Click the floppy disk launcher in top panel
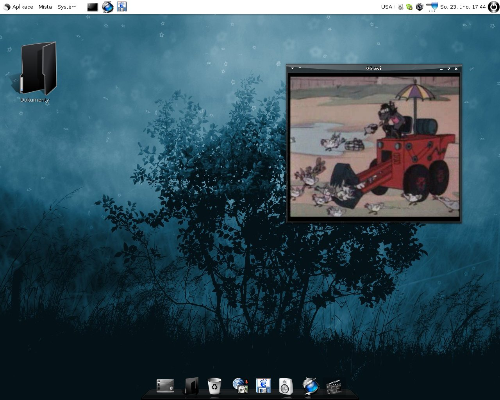Viewport: 500px width, 400px height. tap(122, 6)
